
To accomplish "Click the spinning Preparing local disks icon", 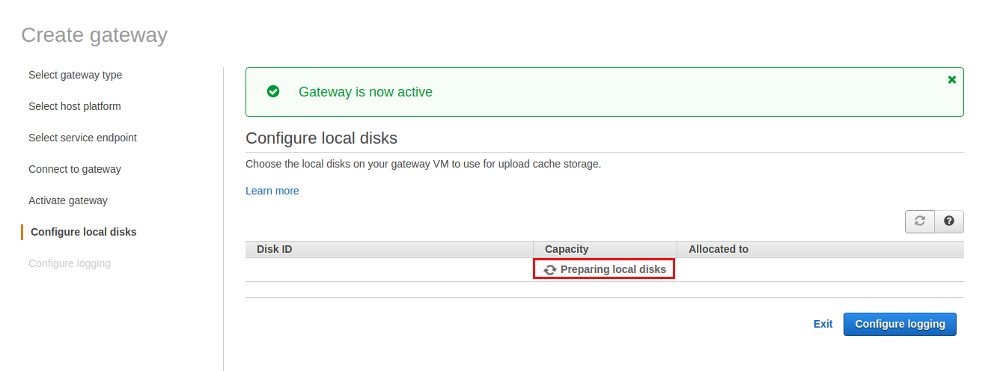I will click(550, 270).
